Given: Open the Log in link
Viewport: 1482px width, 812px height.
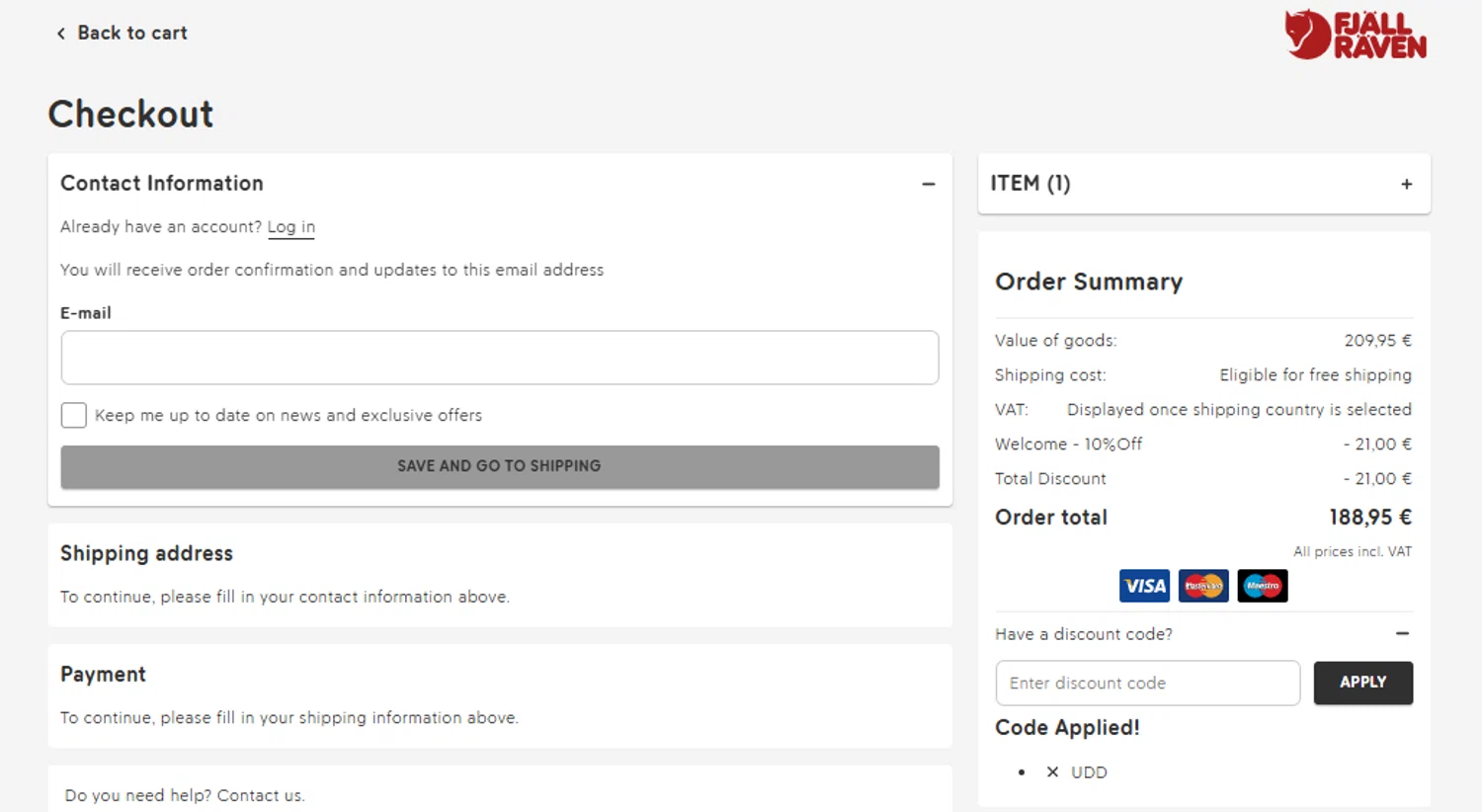Looking at the screenshot, I should click(x=290, y=227).
